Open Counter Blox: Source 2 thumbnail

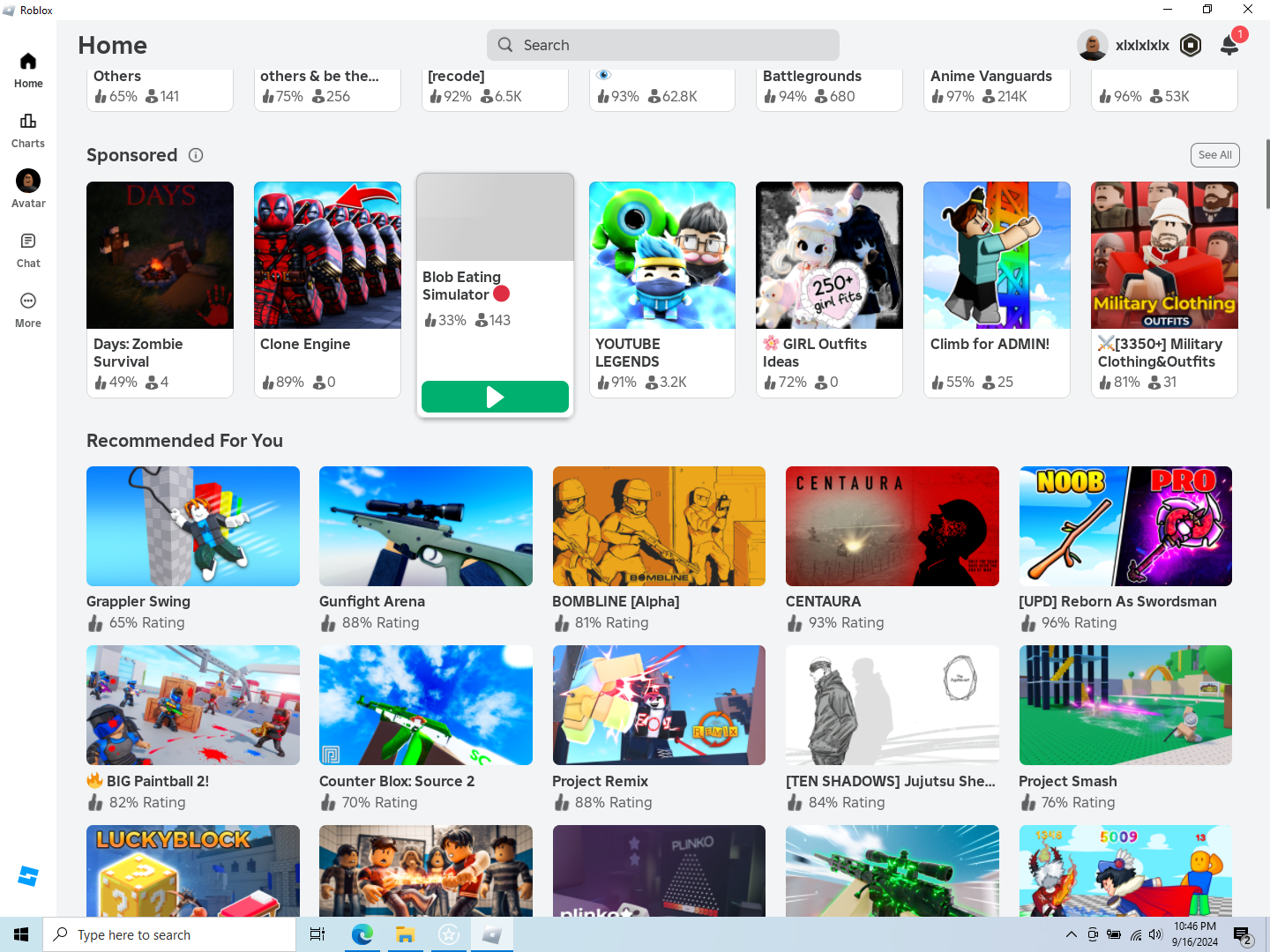[x=426, y=705]
